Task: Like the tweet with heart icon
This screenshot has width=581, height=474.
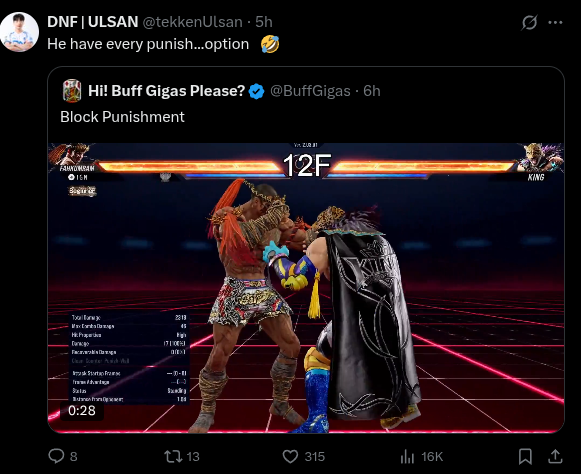Action: click(290, 456)
